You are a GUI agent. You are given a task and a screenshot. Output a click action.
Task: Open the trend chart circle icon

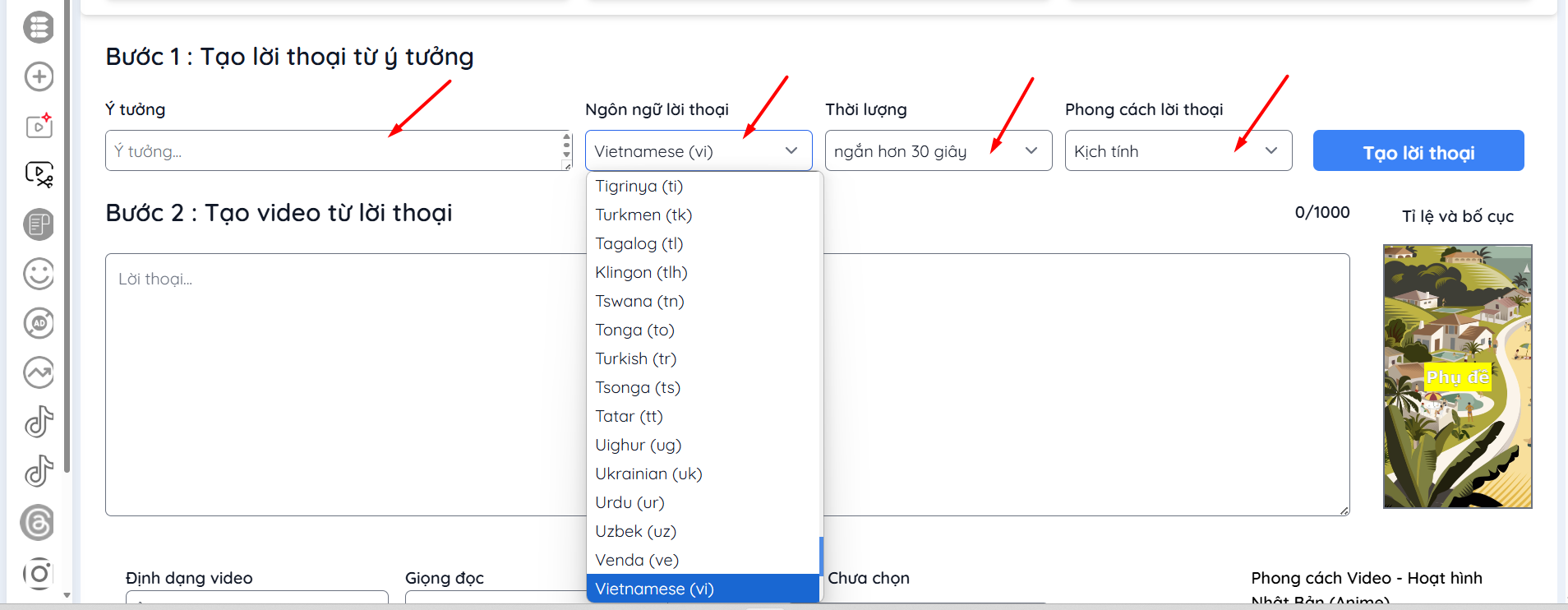coord(39,372)
